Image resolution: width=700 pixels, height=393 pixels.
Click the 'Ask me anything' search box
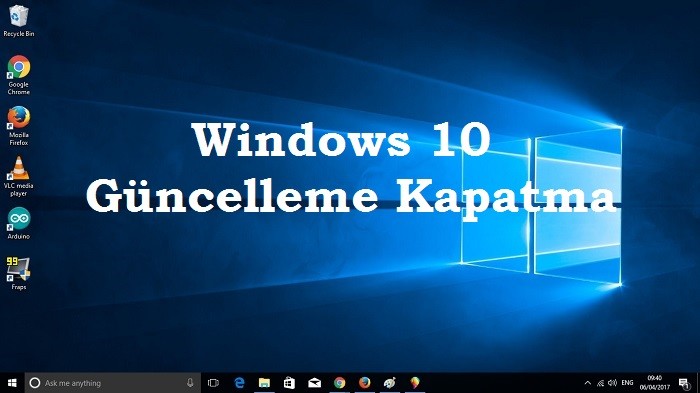(x=112, y=383)
